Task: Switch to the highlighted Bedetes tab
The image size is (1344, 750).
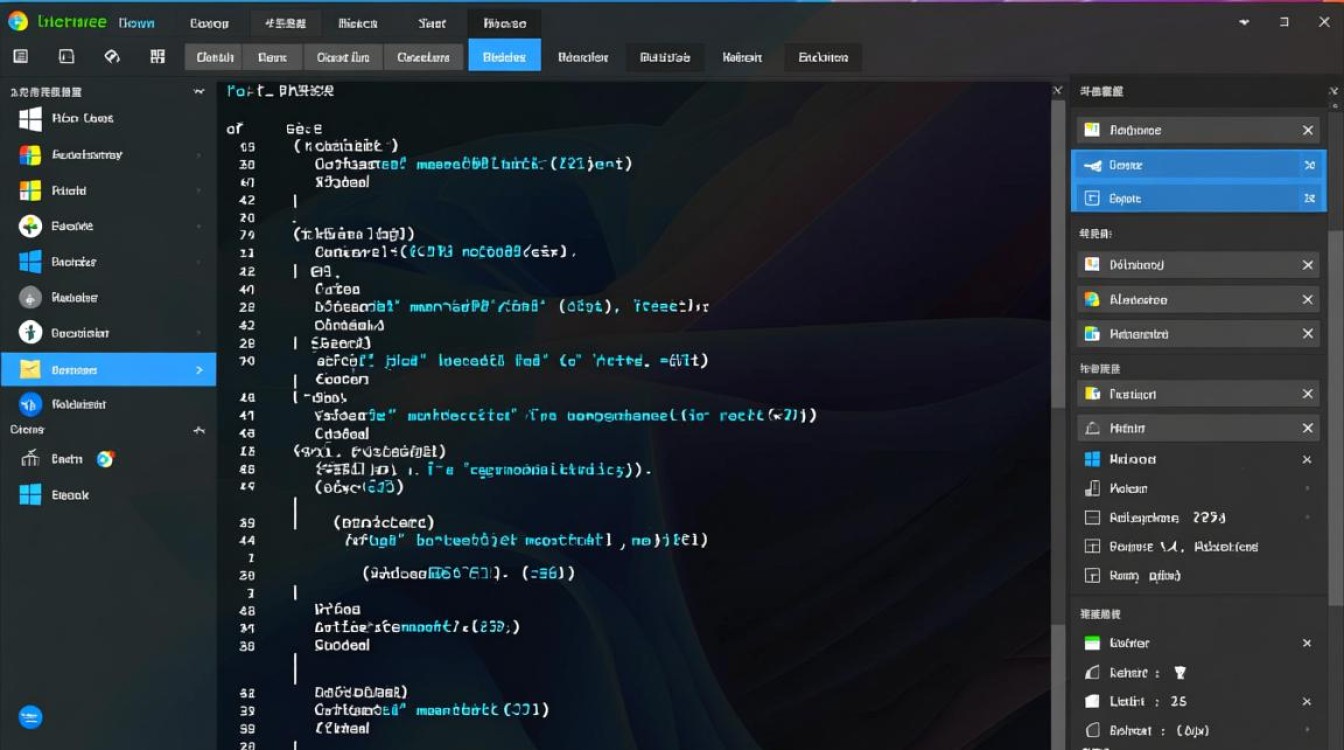Action: (x=504, y=57)
